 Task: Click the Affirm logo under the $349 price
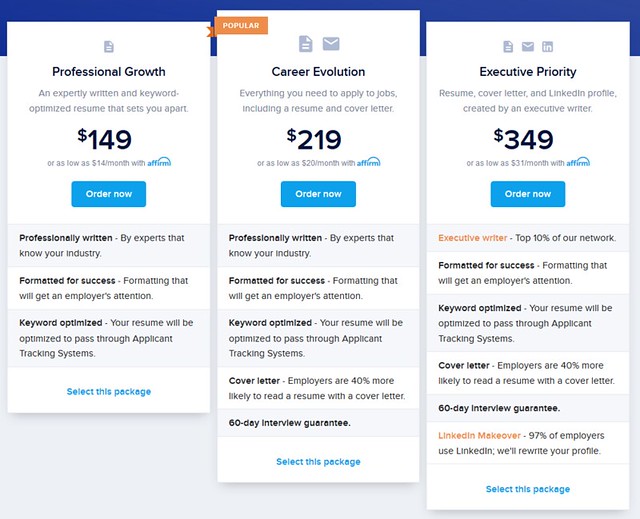[578, 162]
